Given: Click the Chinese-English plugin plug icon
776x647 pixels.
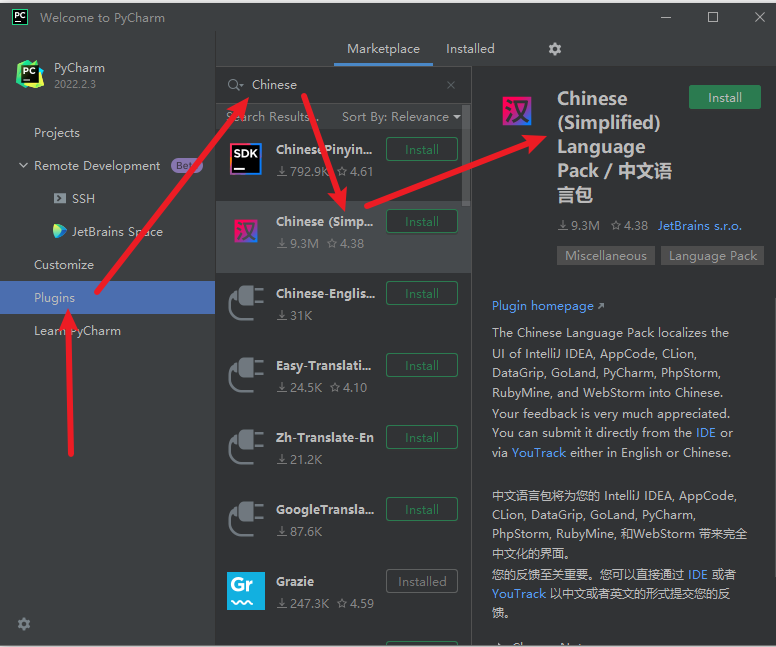Looking at the screenshot, I should (246, 303).
